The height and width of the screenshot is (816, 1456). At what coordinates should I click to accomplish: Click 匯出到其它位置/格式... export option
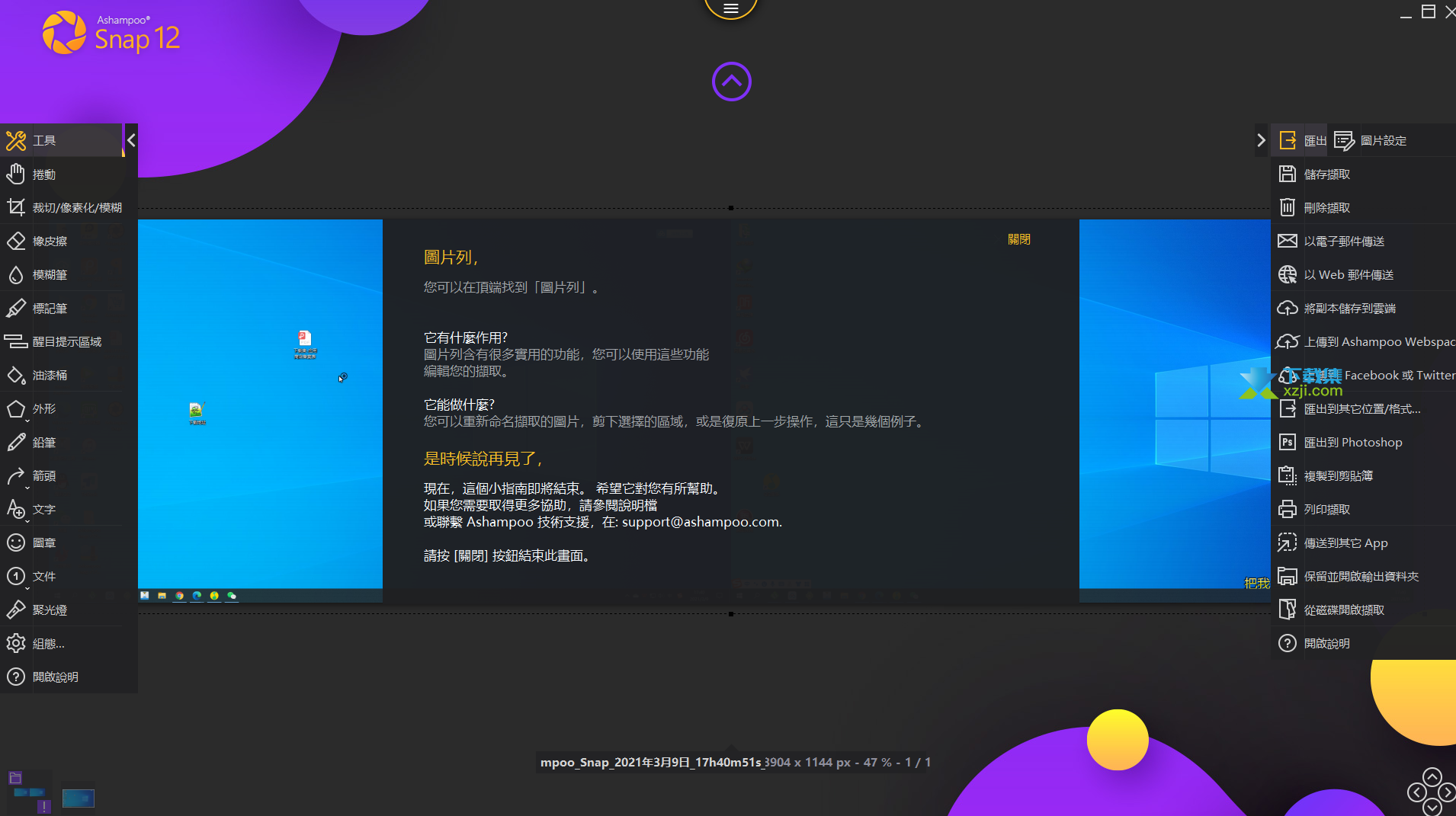(1364, 408)
